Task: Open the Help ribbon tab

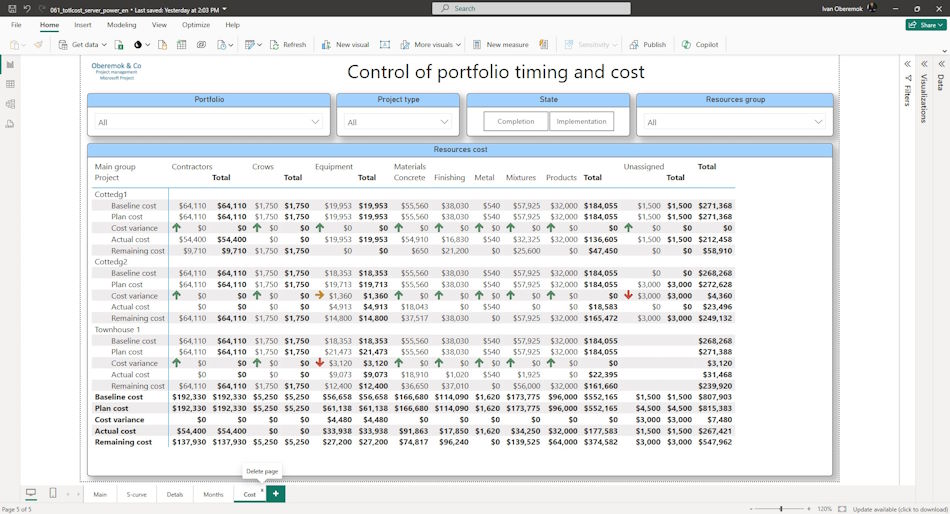Action: click(233, 25)
